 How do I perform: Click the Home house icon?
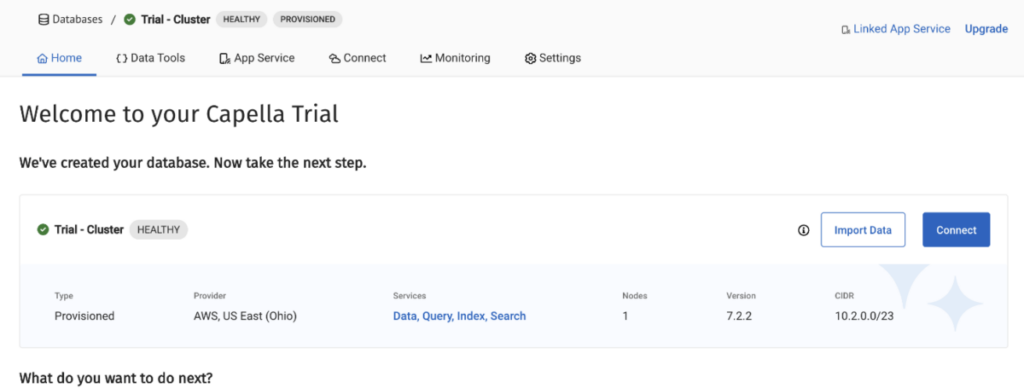pos(42,58)
